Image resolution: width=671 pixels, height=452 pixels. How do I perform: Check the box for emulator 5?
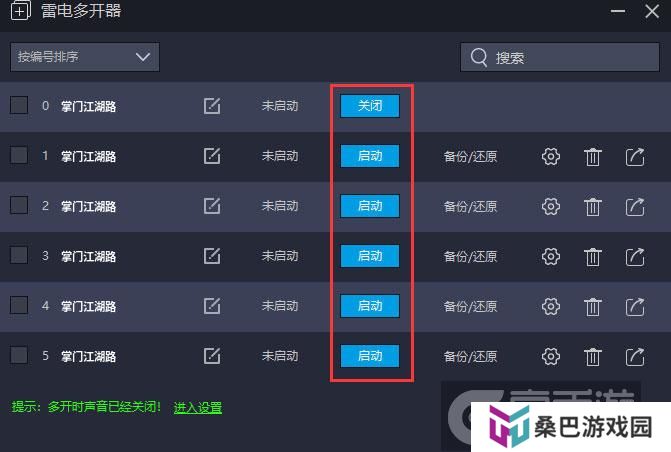pyautogui.click(x=19, y=355)
